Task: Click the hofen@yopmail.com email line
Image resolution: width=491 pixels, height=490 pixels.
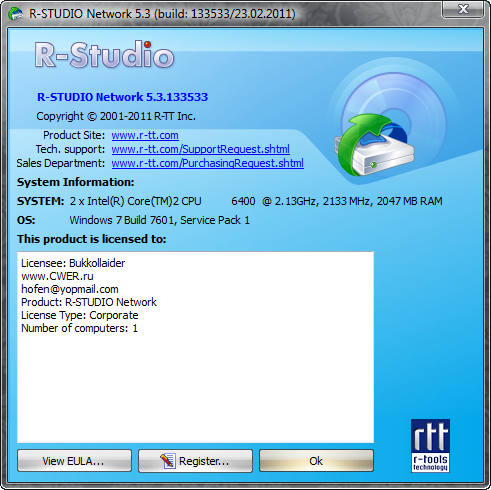Action: (70, 289)
